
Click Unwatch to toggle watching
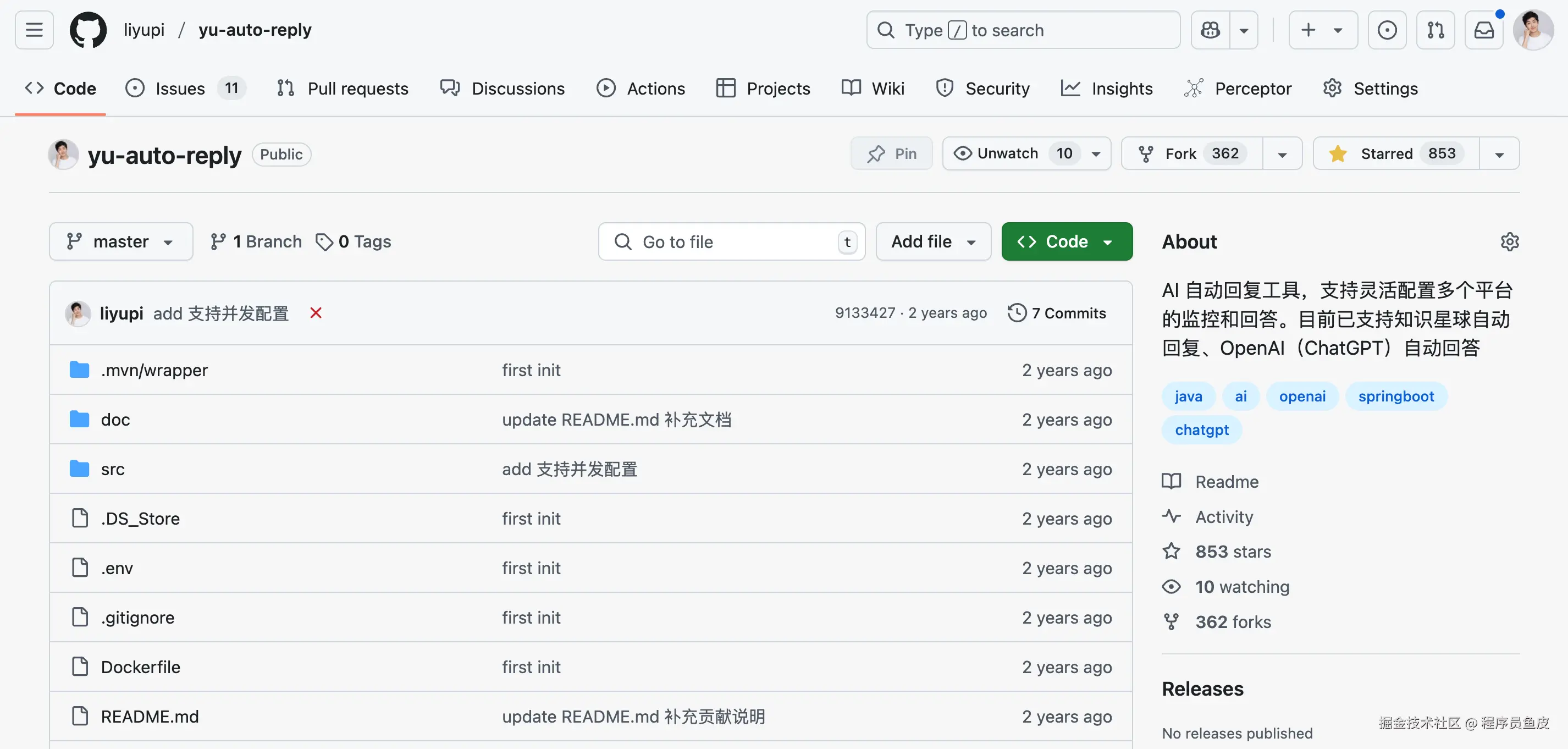[1007, 153]
